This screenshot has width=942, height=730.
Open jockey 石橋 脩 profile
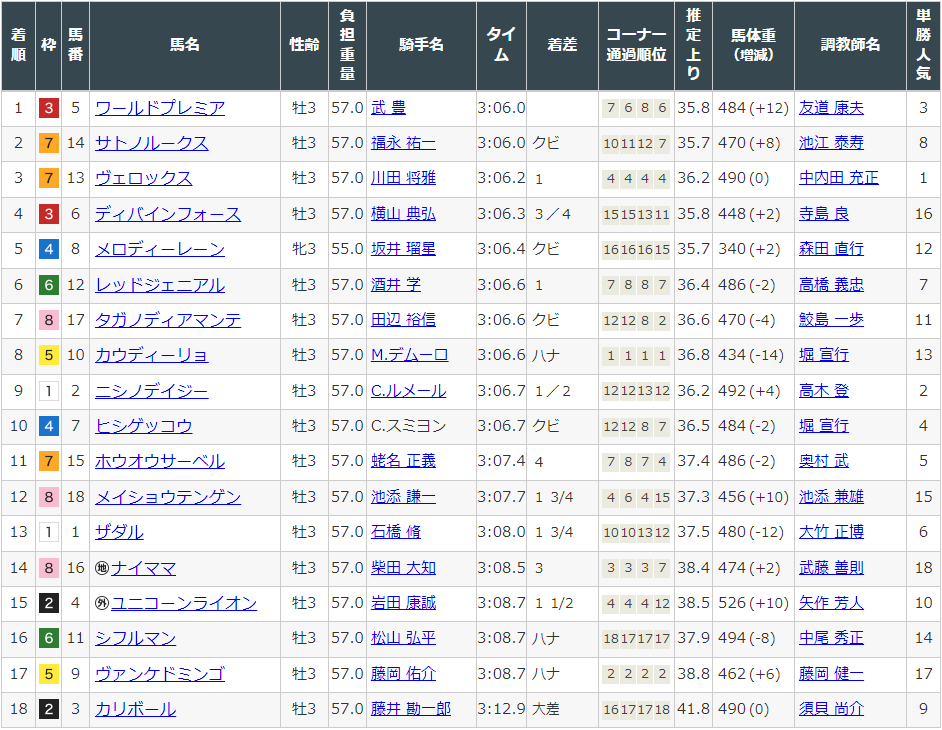pyautogui.click(x=396, y=532)
